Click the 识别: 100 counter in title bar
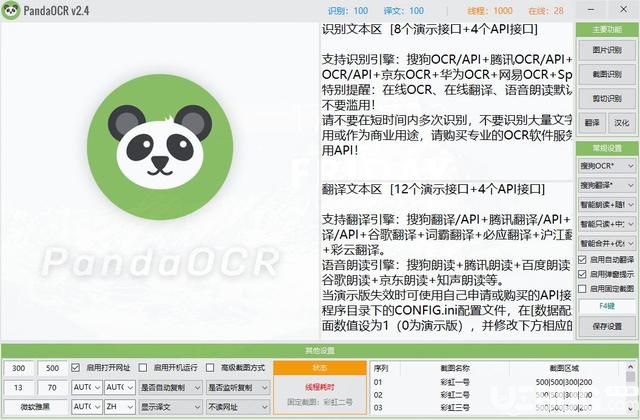 (x=348, y=11)
